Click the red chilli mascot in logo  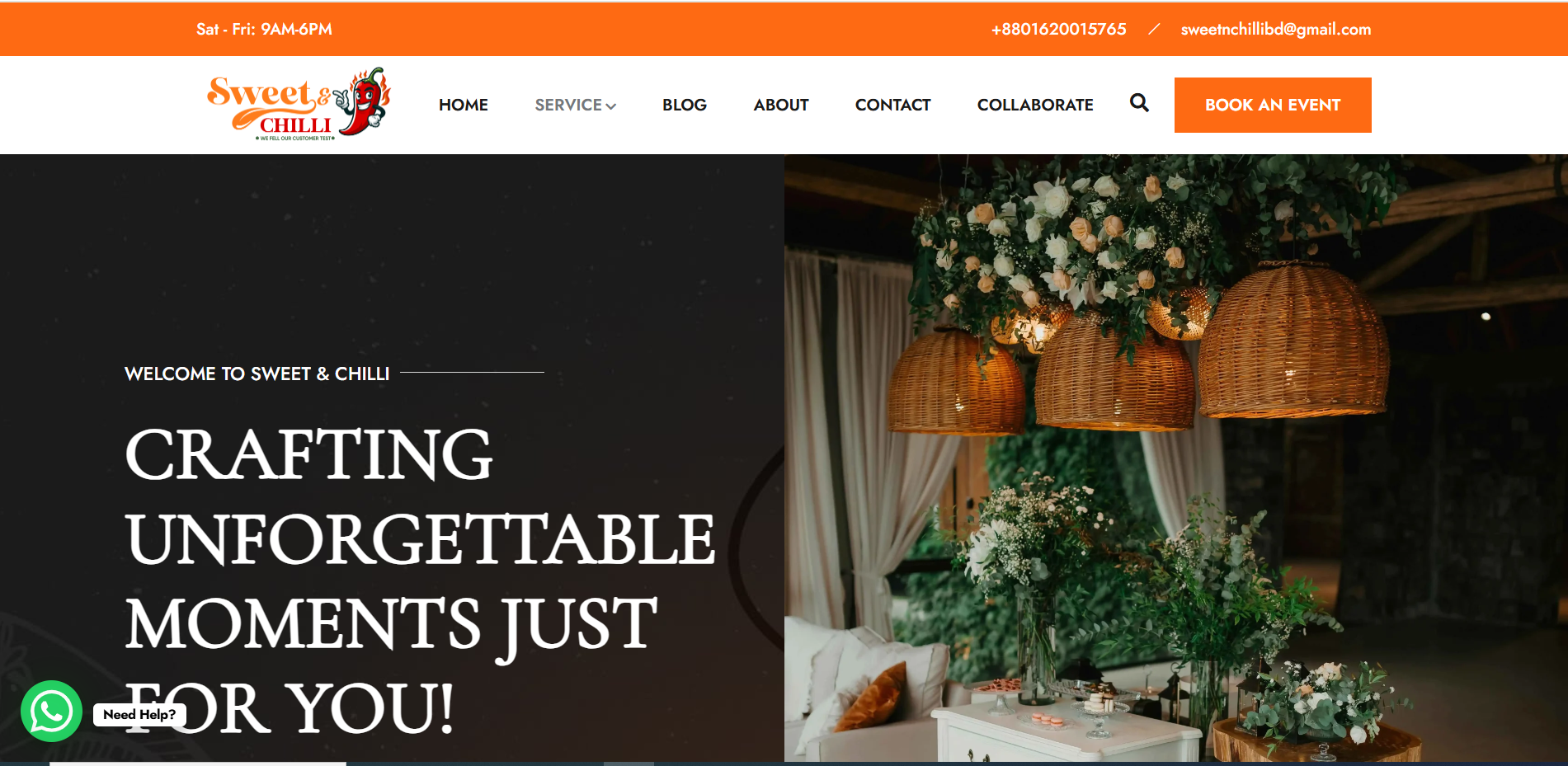point(364,102)
